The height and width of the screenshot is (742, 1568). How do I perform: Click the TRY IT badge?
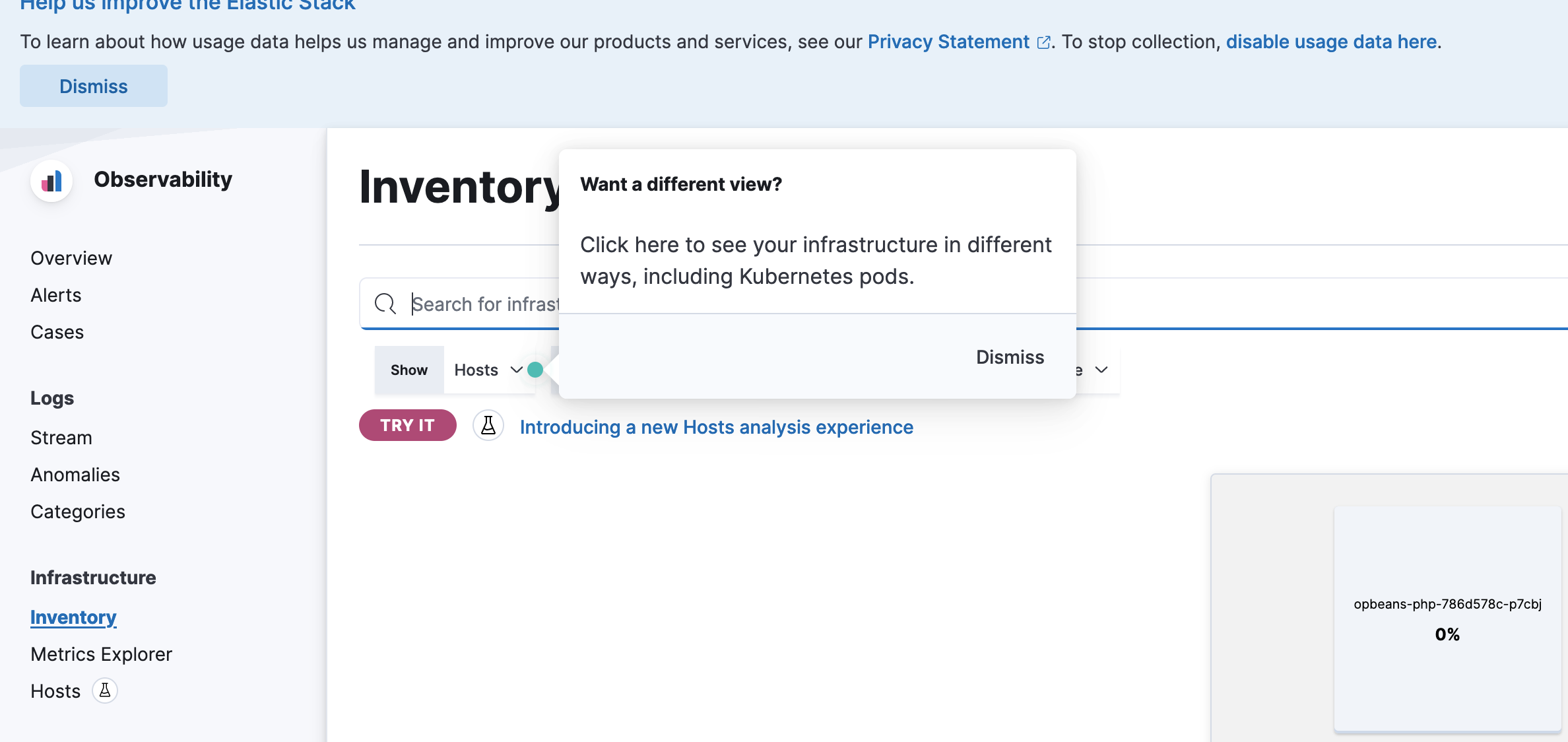407,425
